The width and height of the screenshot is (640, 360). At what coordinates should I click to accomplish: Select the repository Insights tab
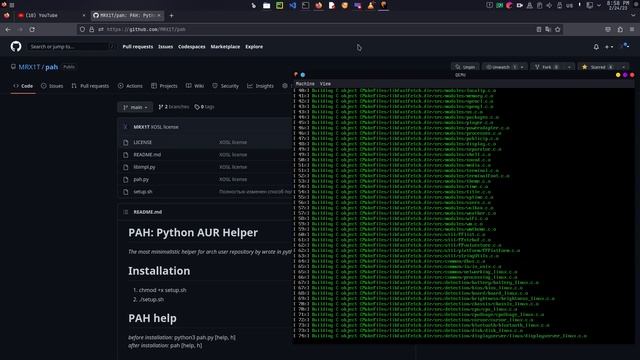point(260,86)
